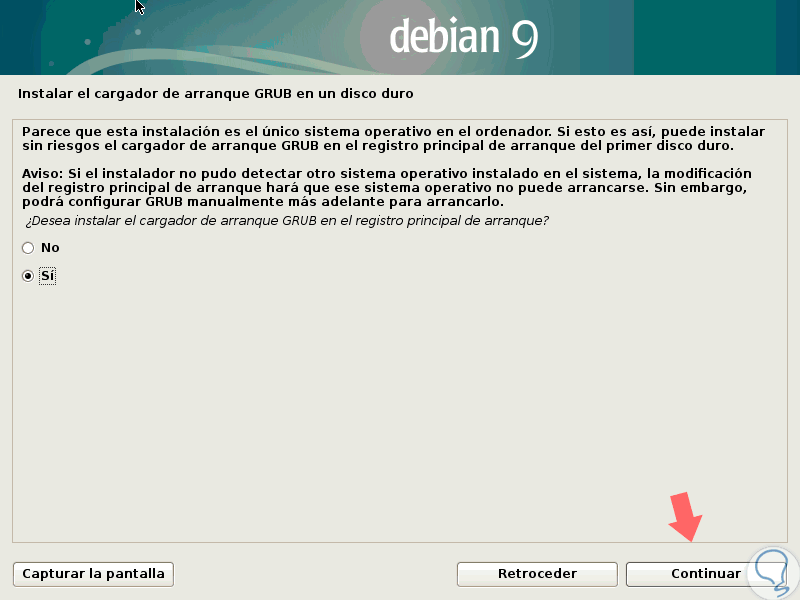This screenshot has height=600, width=800.
Task: Choose the "Sí" radio option
Action: tap(28, 276)
